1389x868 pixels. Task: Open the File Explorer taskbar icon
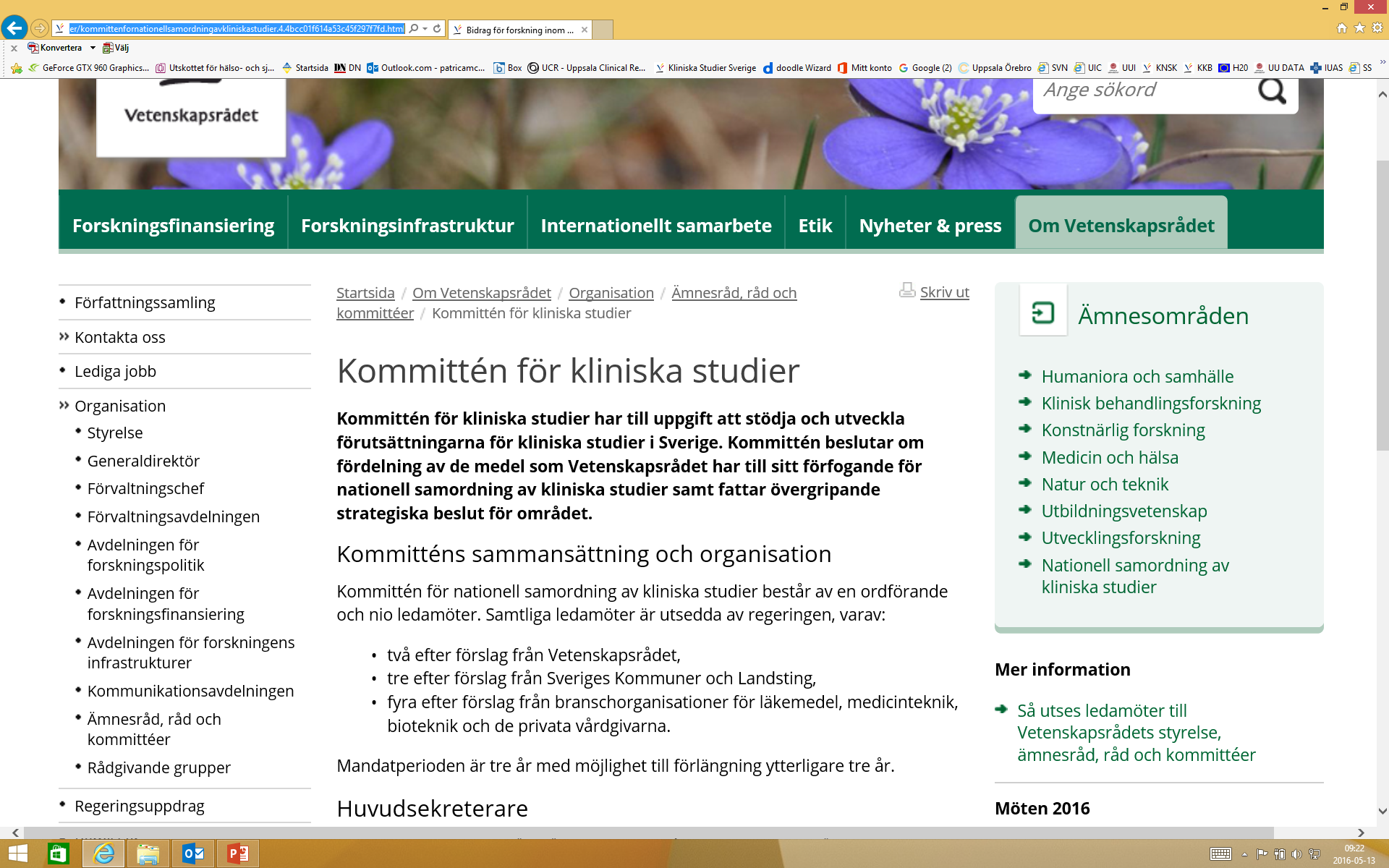pos(148,854)
